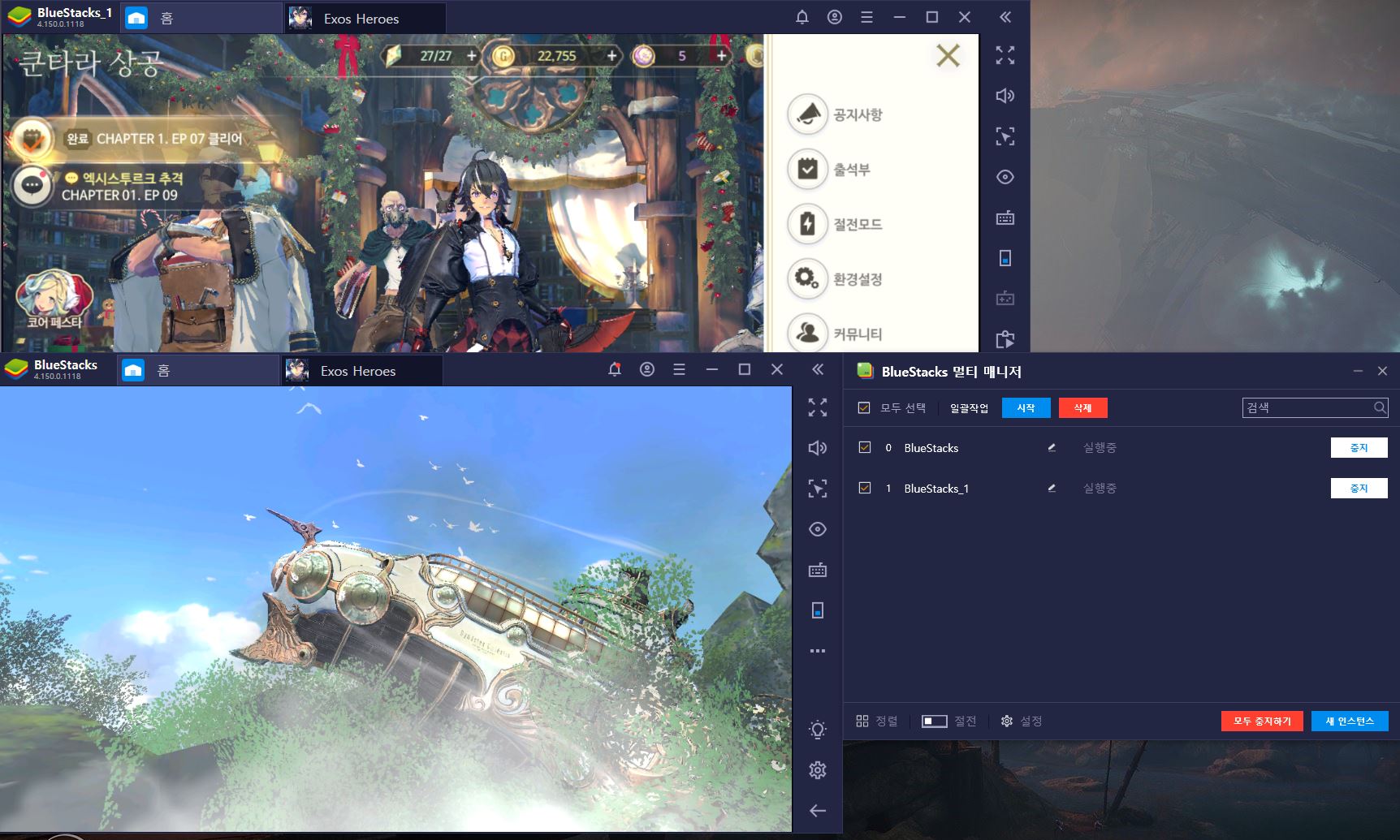This screenshot has height=840, width=1400.
Task: Select Exos Heroes tab in BlueStacks_1 window
Action: pyautogui.click(x=364, y=18)
